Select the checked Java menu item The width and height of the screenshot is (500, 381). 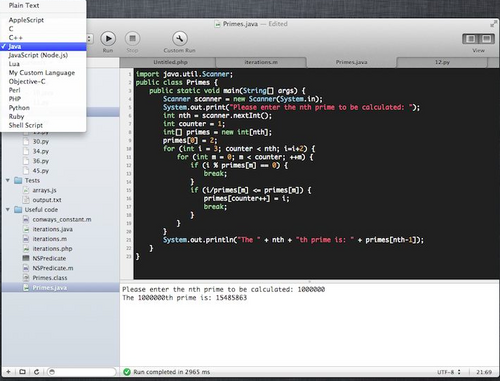(x=43, y=46)
